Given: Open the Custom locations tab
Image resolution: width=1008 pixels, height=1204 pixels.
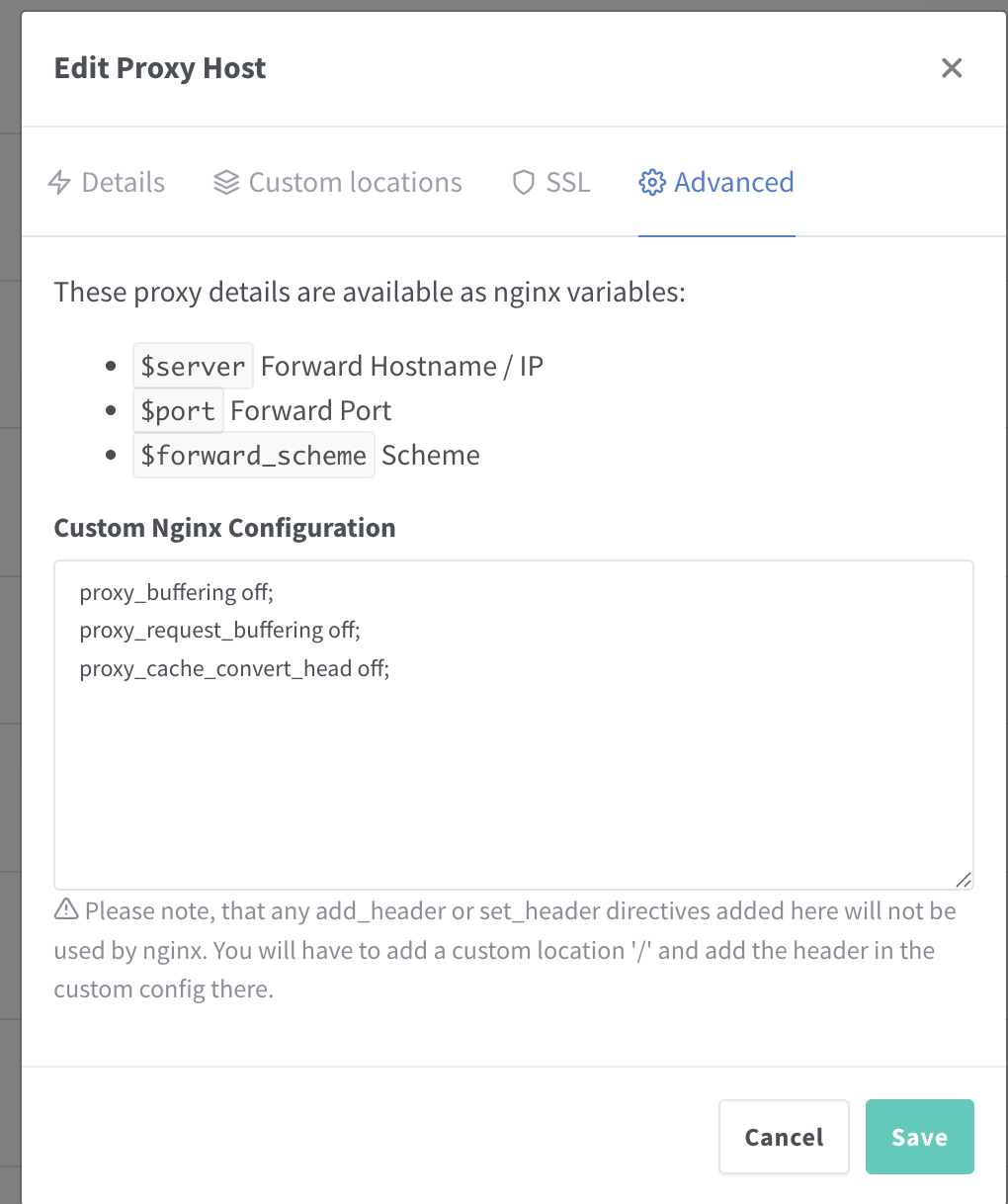Looking at the screenshot, I should (355, 183).
